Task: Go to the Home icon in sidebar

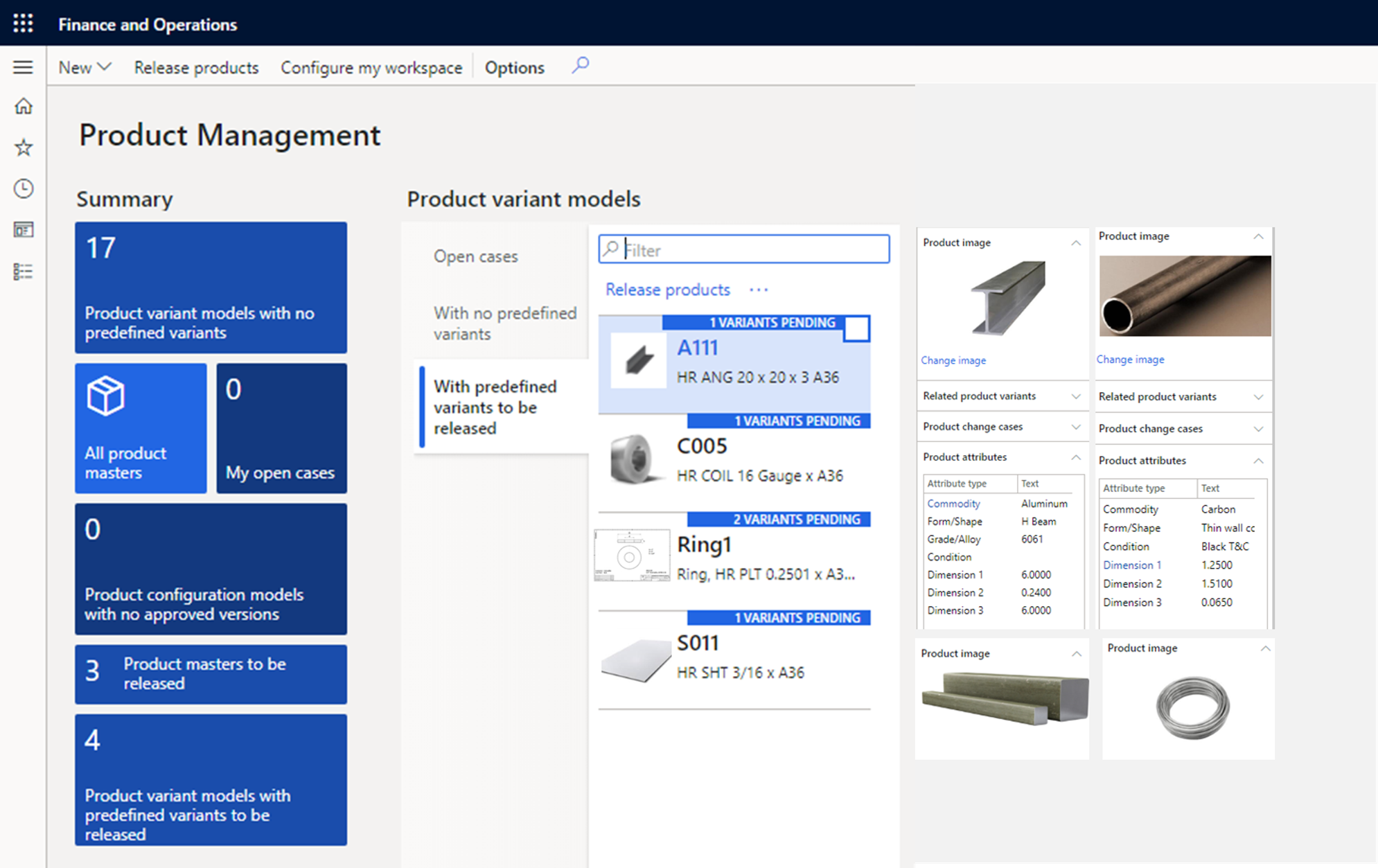Action: (23, 105)
